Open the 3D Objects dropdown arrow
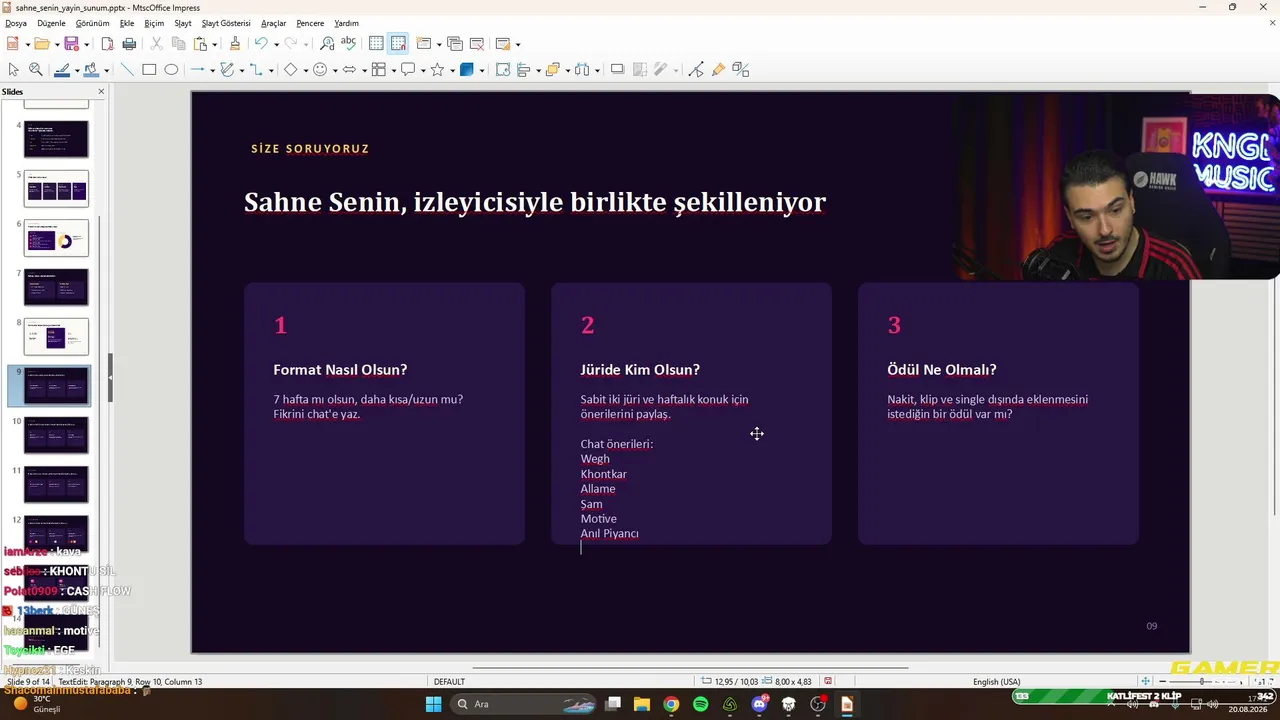1280x720 pixels. point(481,70)
